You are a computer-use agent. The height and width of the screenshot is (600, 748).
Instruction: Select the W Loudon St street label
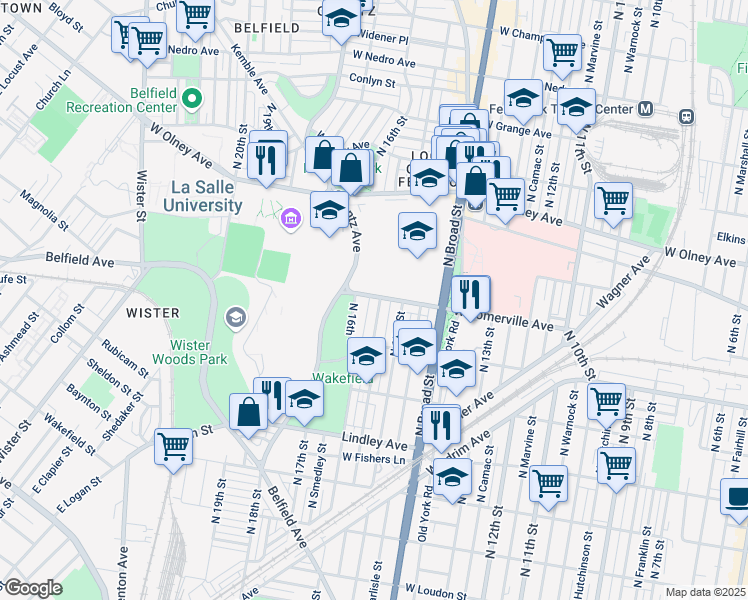[x=436, y=591]
